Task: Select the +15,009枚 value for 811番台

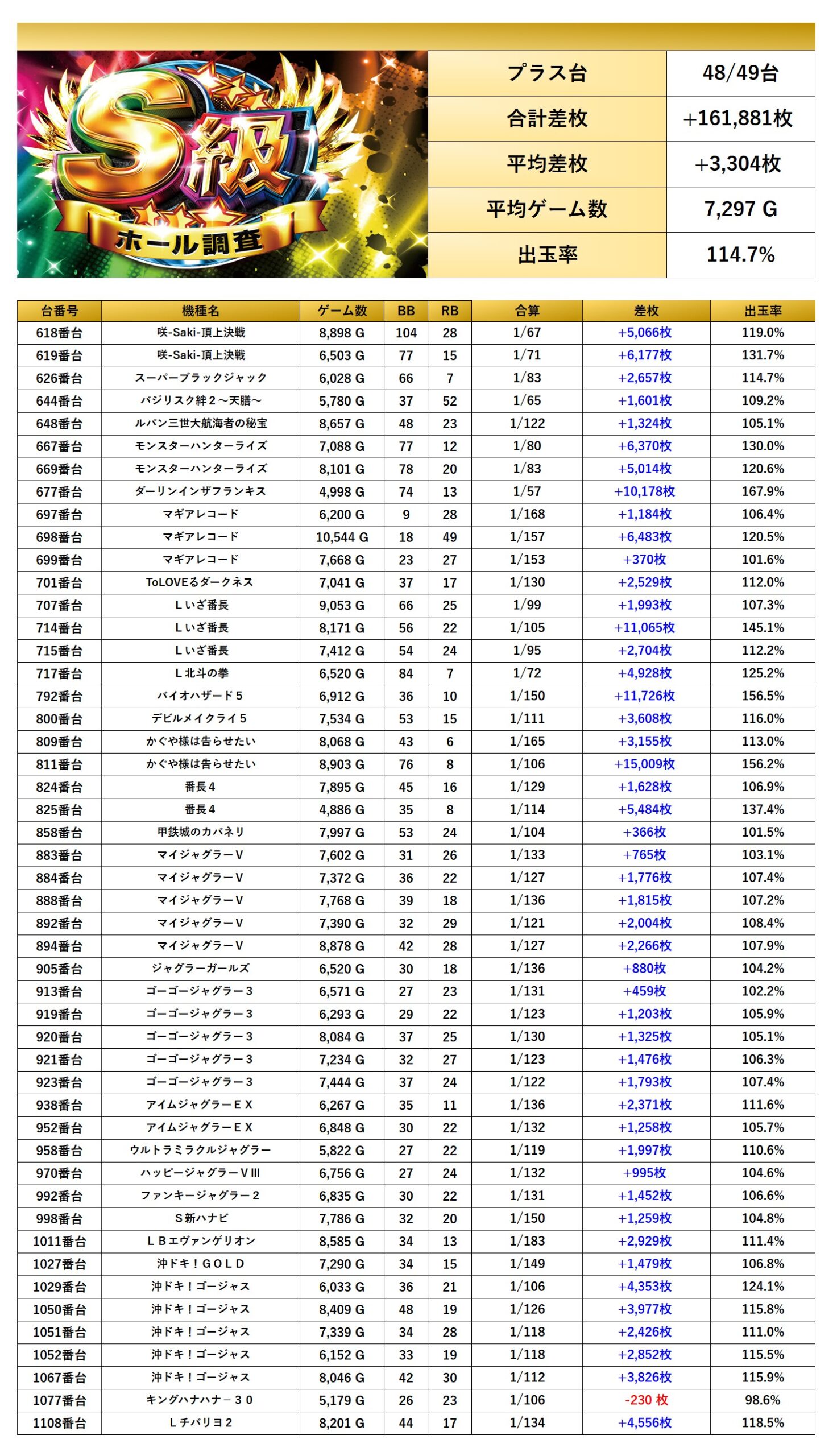Action: pos(644,764)
